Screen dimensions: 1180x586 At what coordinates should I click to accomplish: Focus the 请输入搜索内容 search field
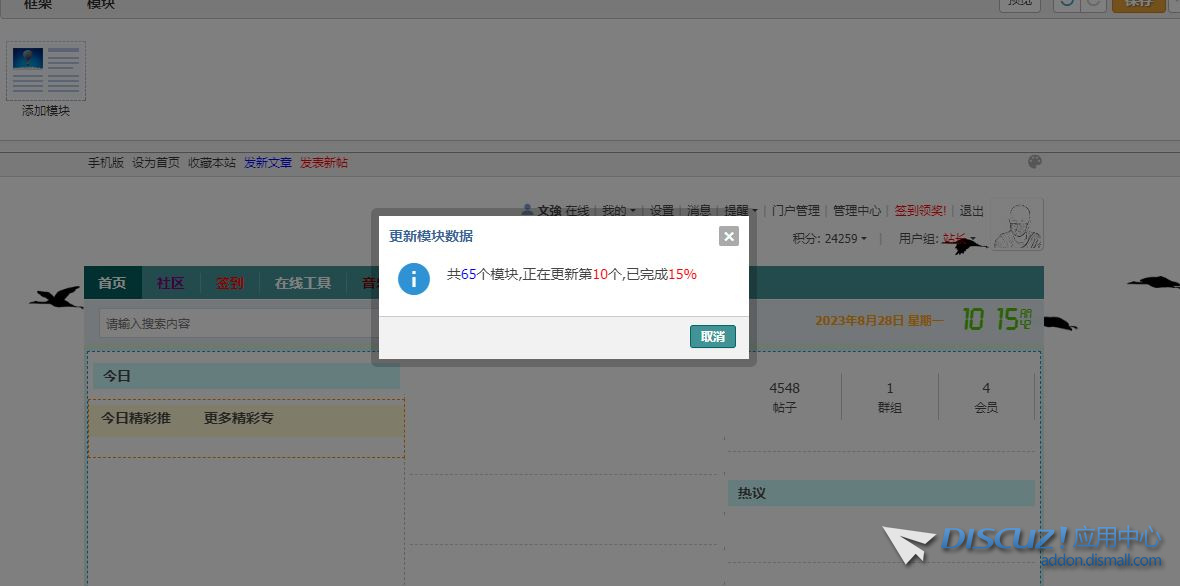[235, 324]
